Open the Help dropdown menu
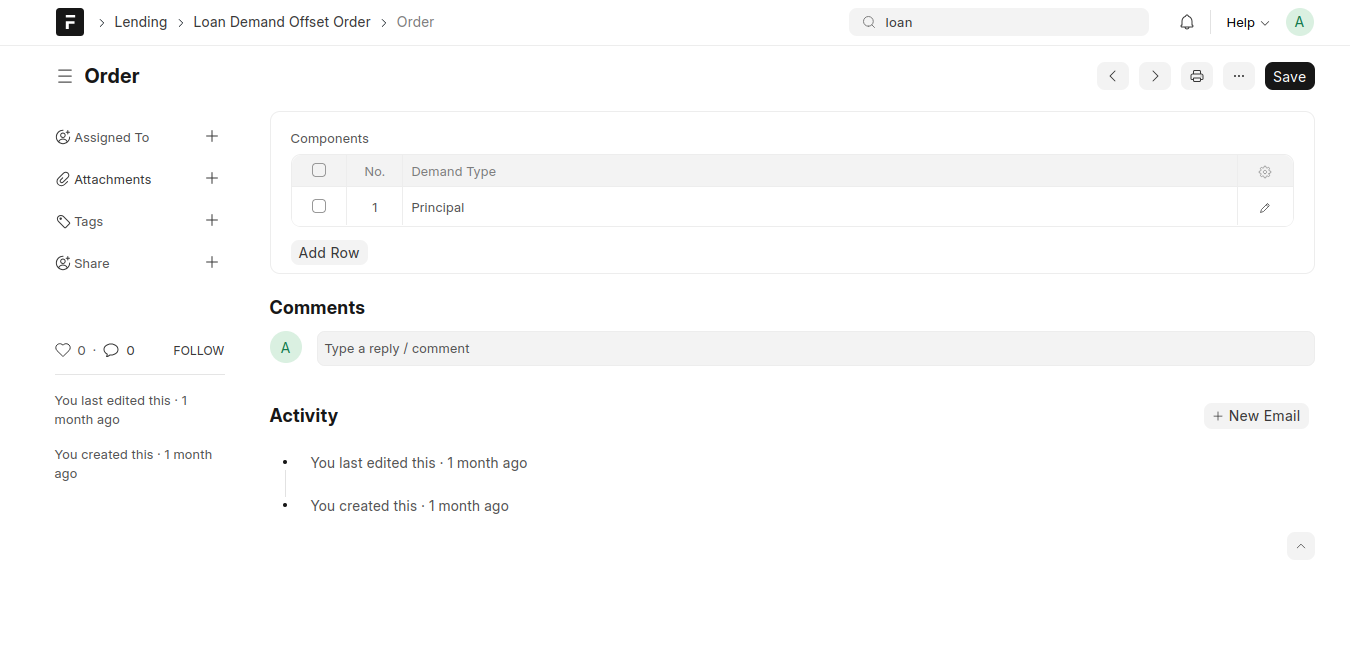 coord(1247,22)
